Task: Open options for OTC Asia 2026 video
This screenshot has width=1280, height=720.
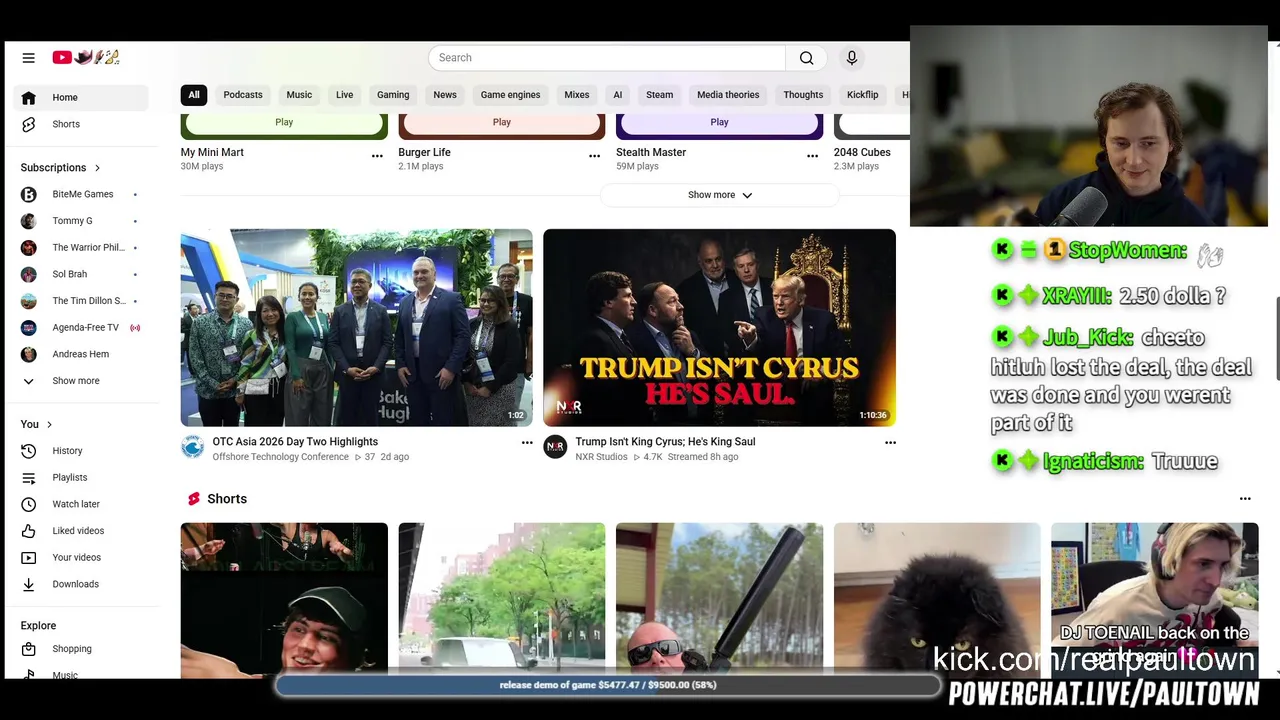Action: [527, 443]
